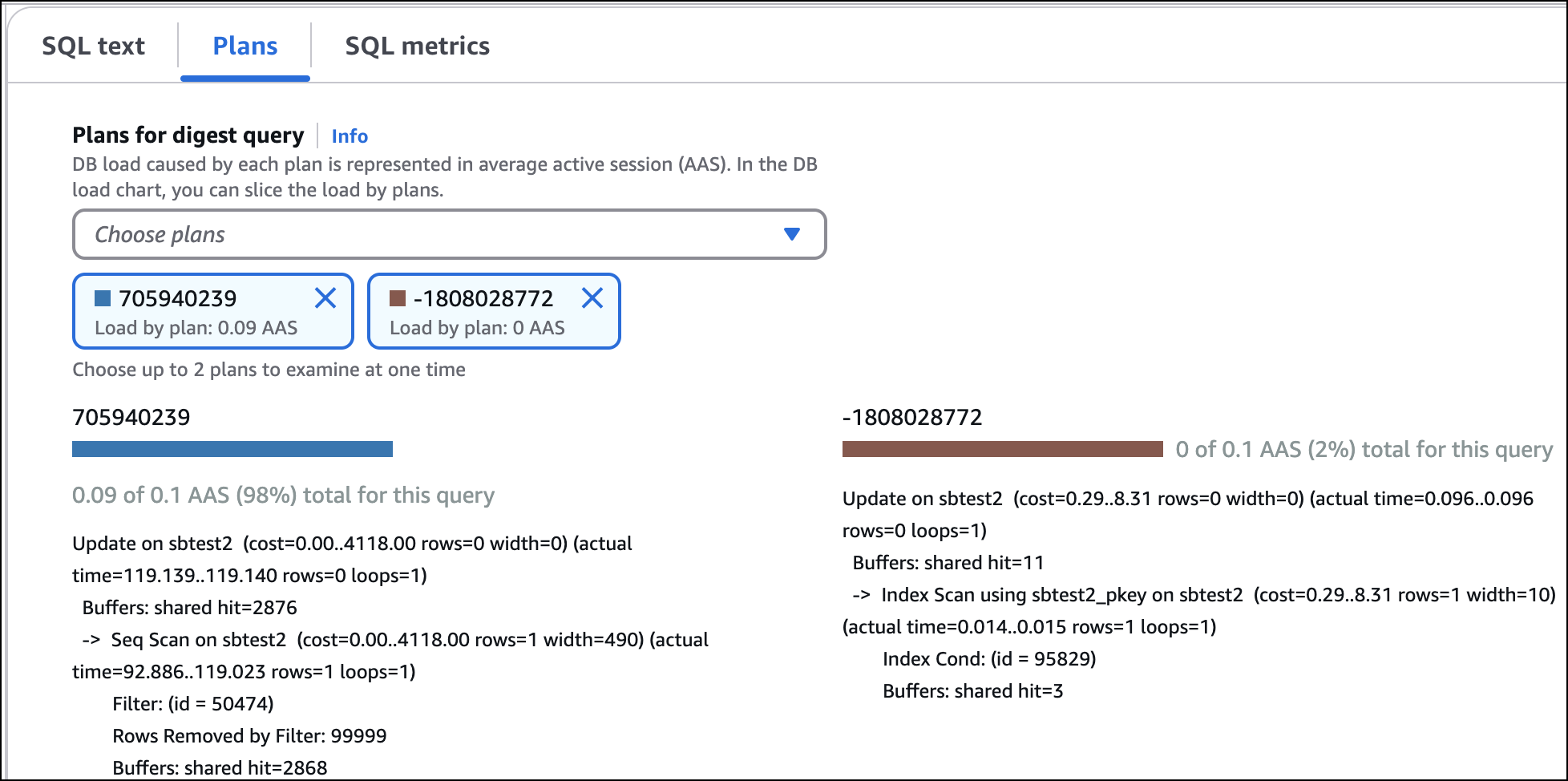The image size is (1568, 781).
Task: Click the brown square in the -1808028772 chip
Action: 397,298
